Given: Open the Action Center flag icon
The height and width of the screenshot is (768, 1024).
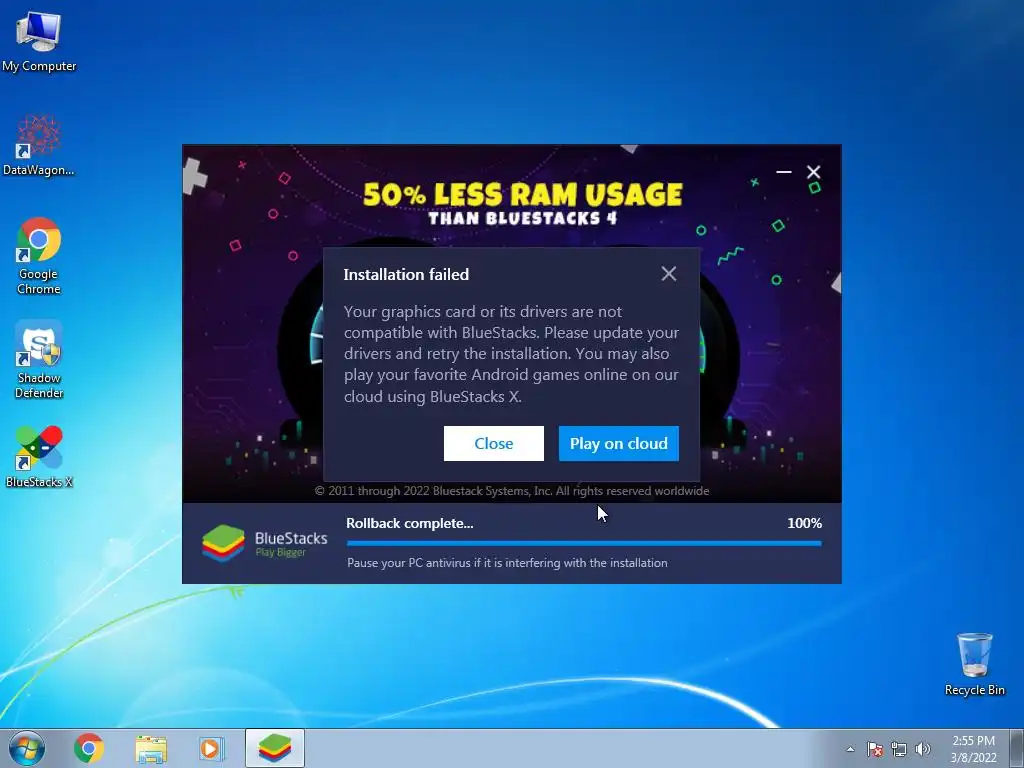Looking at the screenshot, I should pos(875,749).
